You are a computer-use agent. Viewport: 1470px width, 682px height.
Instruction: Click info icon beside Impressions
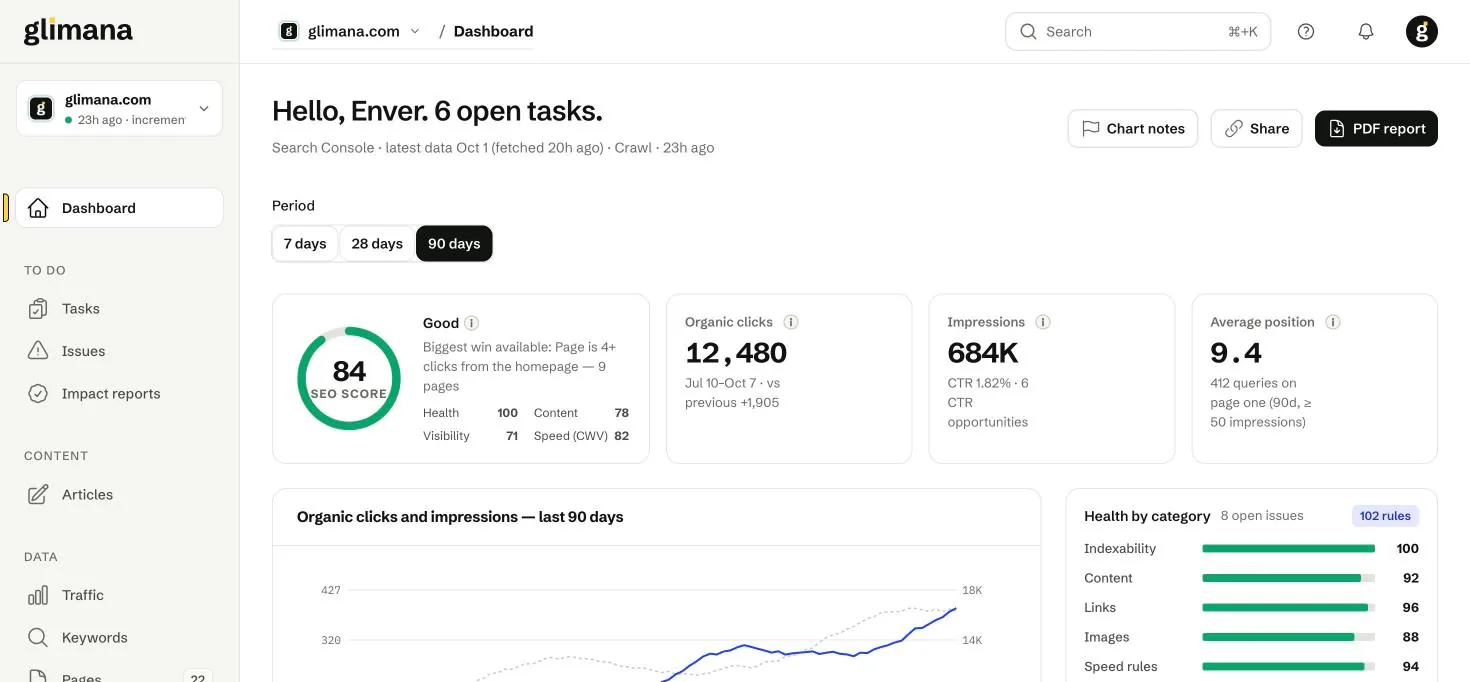(x=1043, y=322)
